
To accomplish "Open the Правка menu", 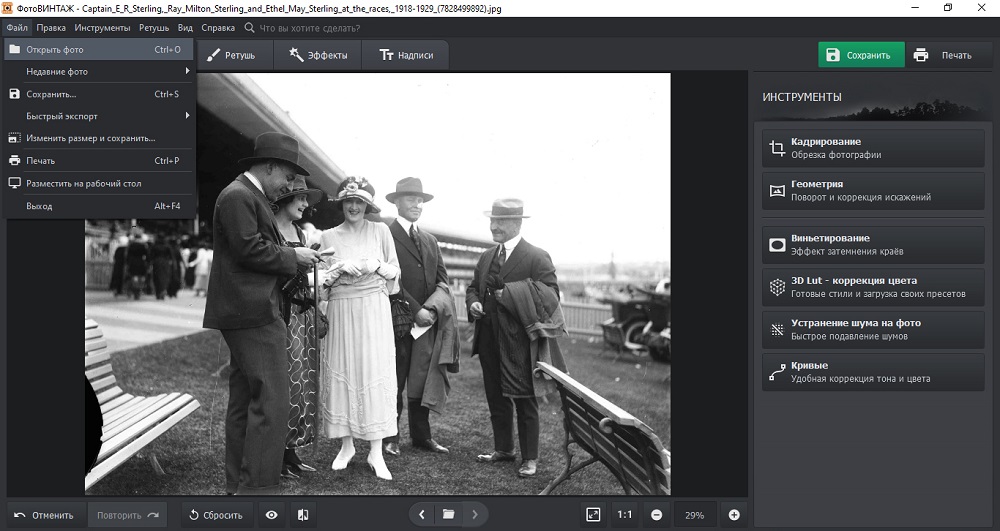I will pyautogui.click(x=51, y=28).
